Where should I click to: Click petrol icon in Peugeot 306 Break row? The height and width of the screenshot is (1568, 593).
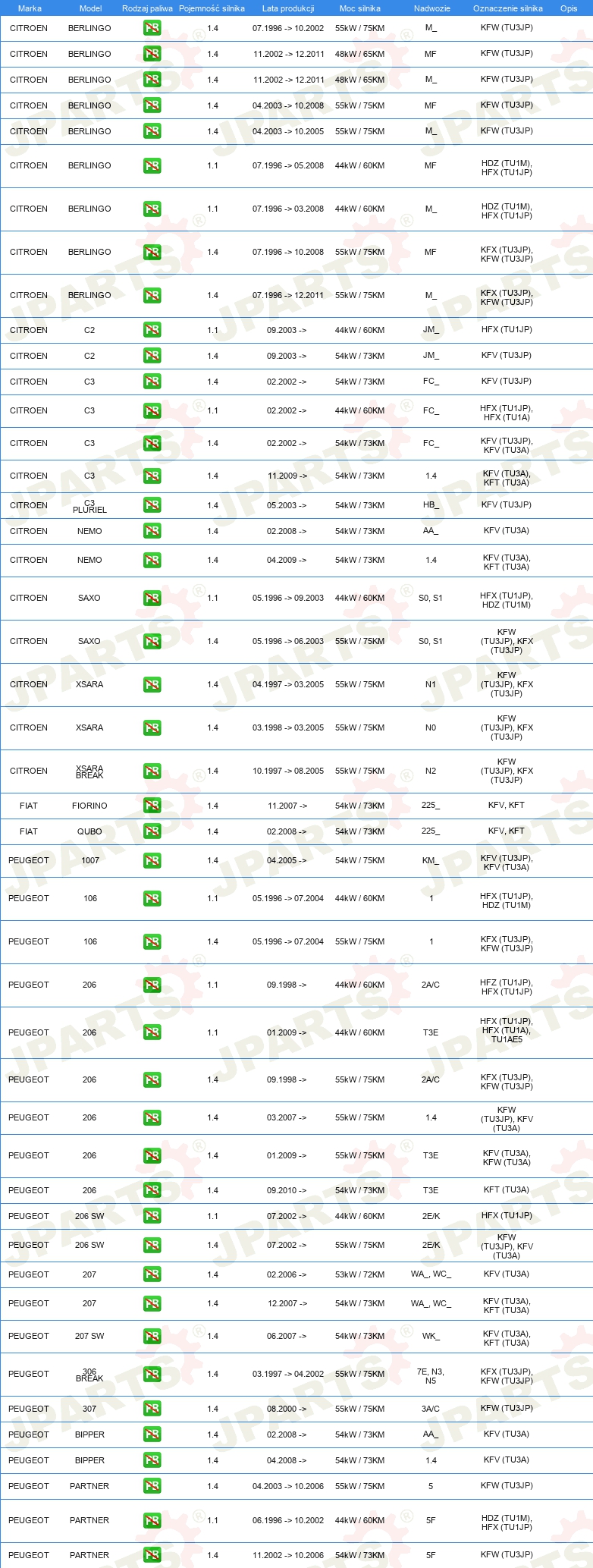[152, 1375]
